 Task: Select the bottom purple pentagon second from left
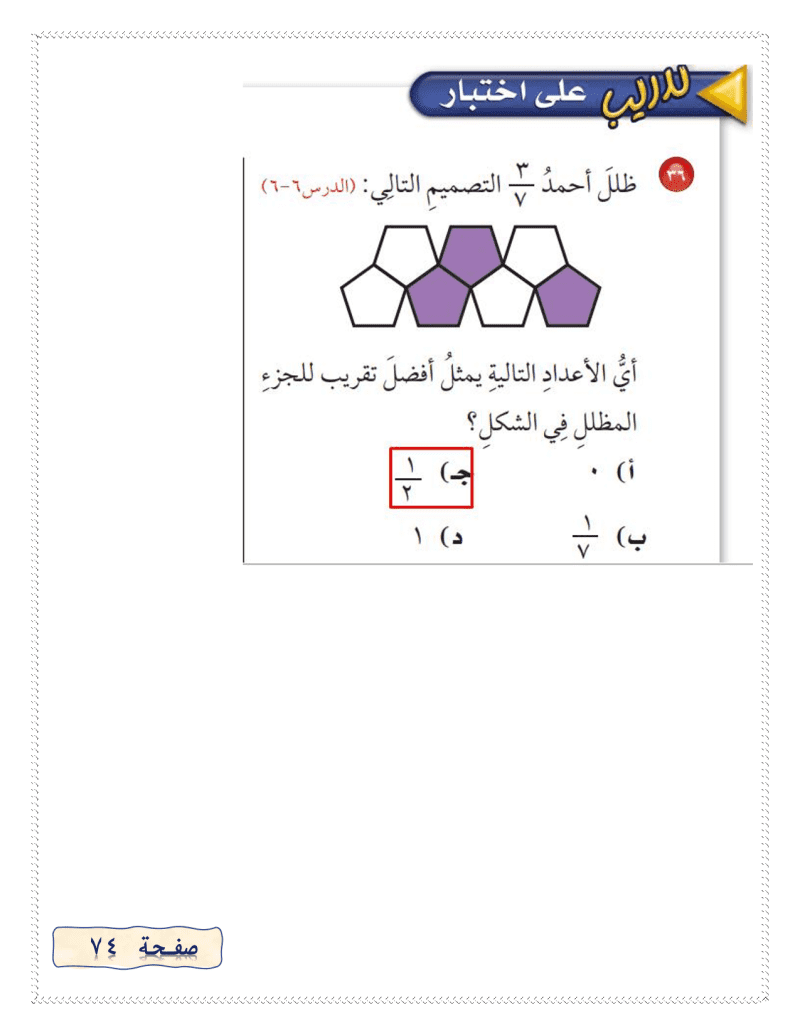[438, 298]
